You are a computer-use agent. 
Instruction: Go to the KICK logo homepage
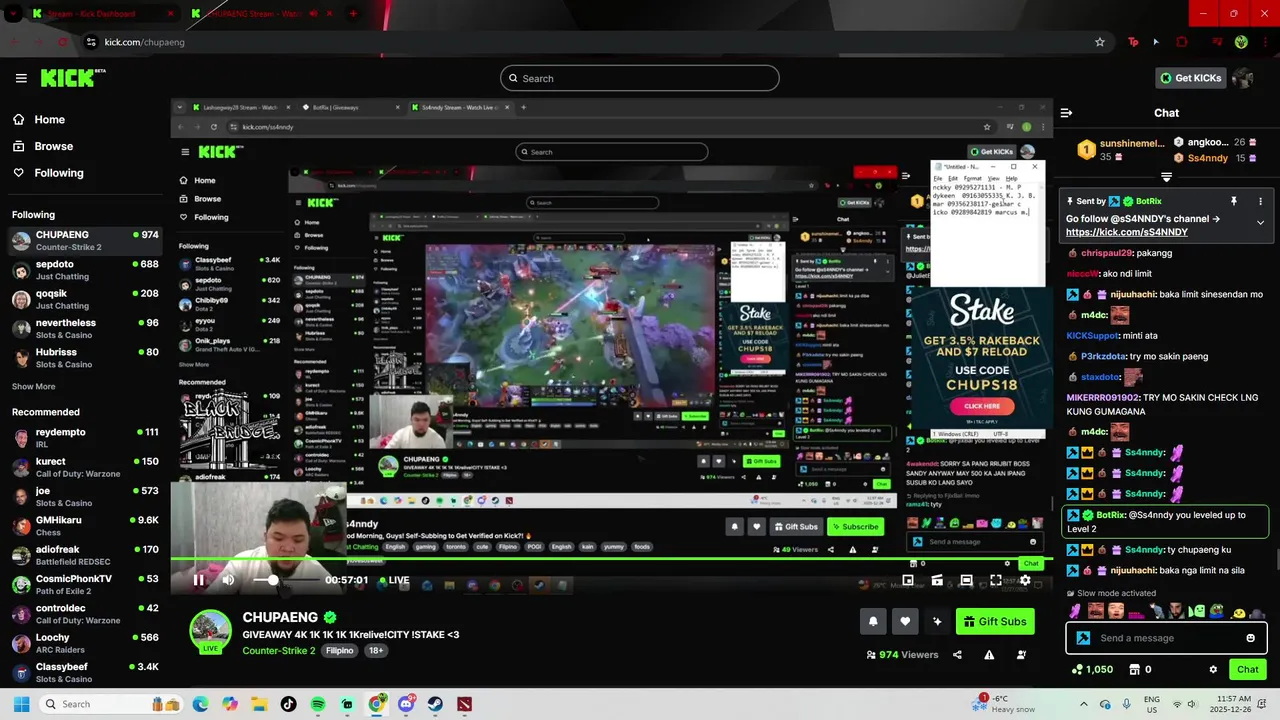pyautogui.click(x=73, y=77)
